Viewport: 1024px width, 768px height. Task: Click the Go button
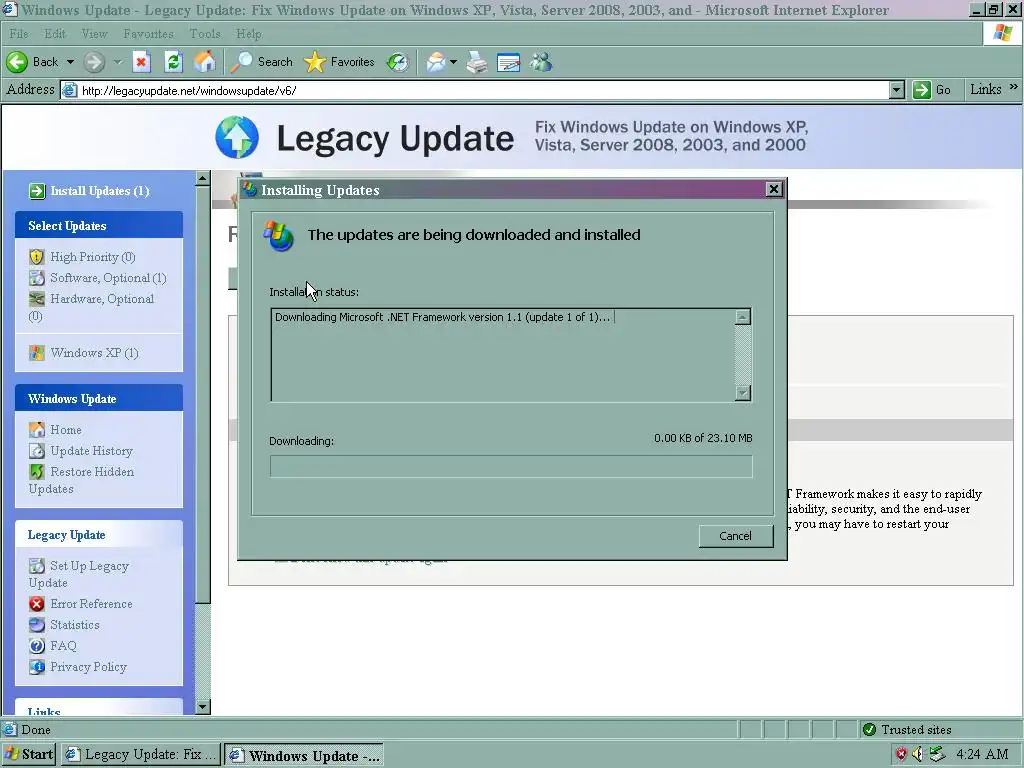[x=932, y=90]
